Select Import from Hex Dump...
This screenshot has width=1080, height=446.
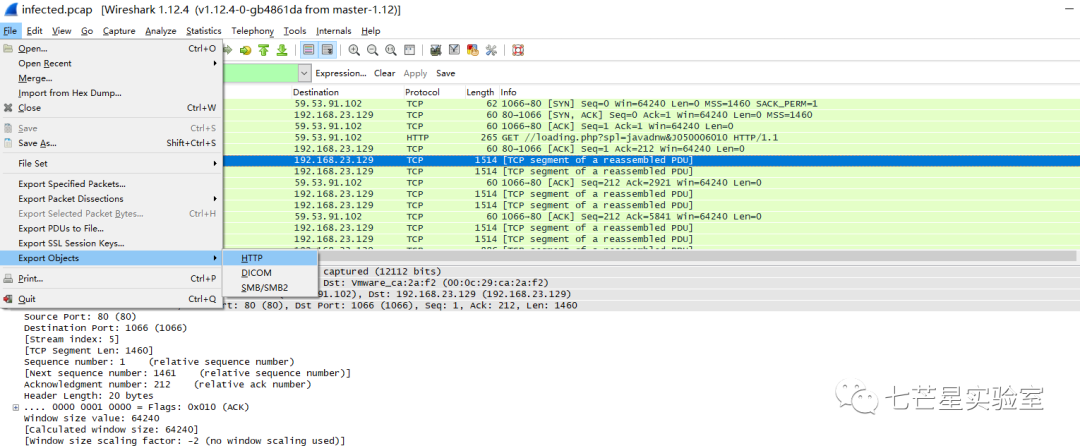pos(111,93)
